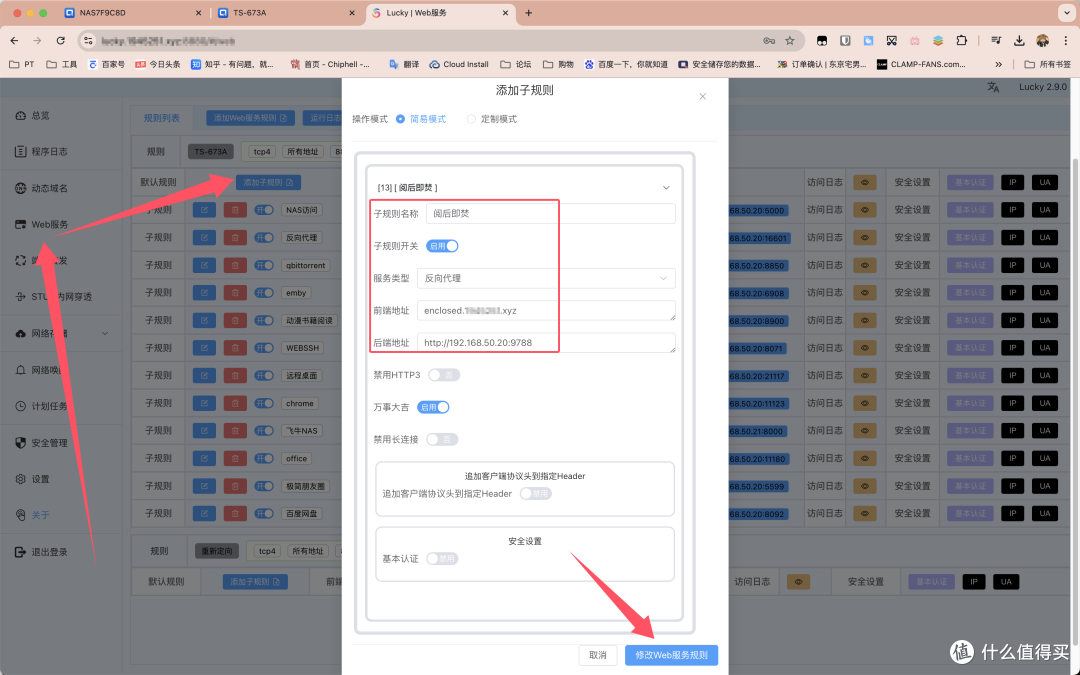Click edit icon in emby row
1080x675 pixels.
click(205, 293)
